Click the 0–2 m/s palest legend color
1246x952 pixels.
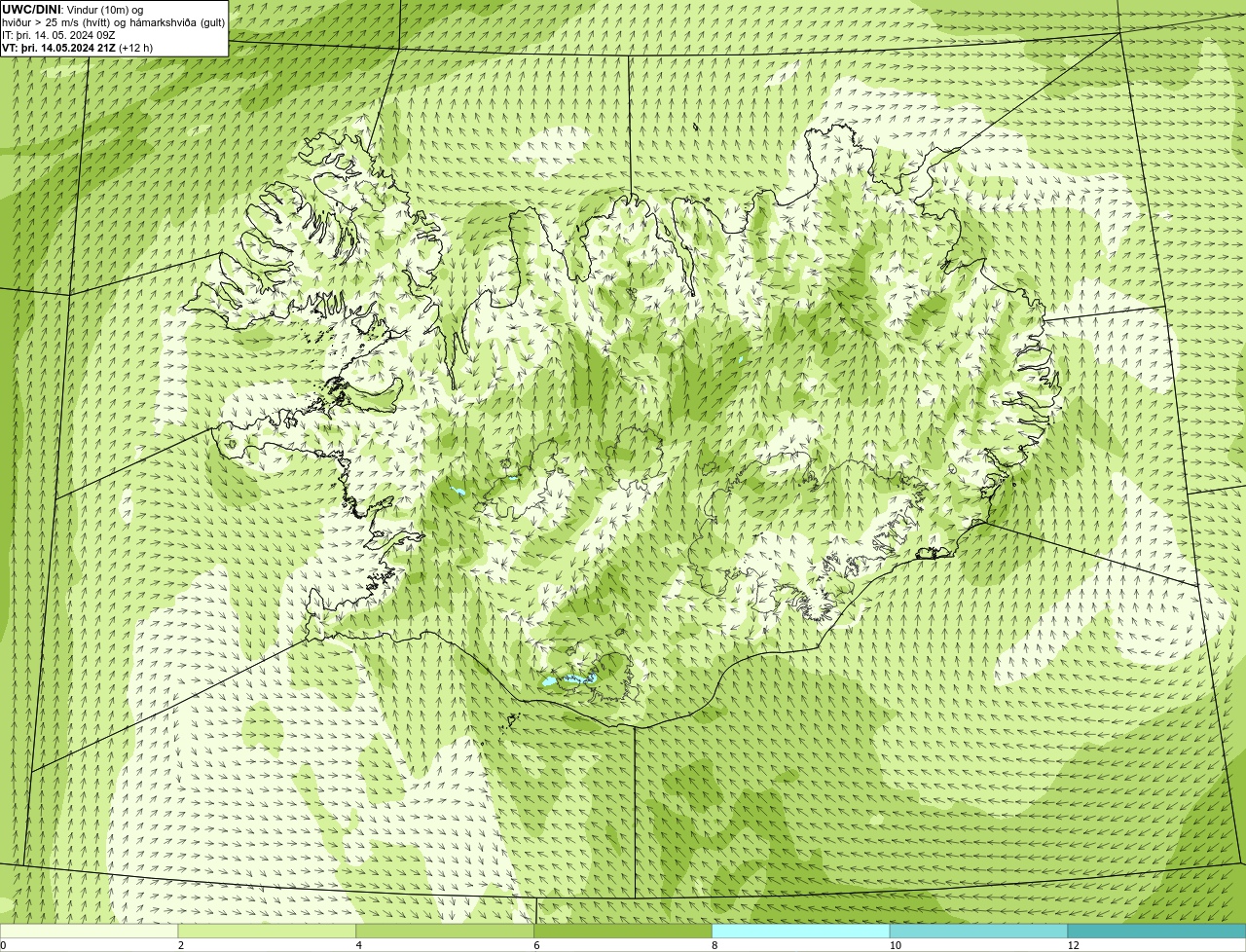(90, 931)
